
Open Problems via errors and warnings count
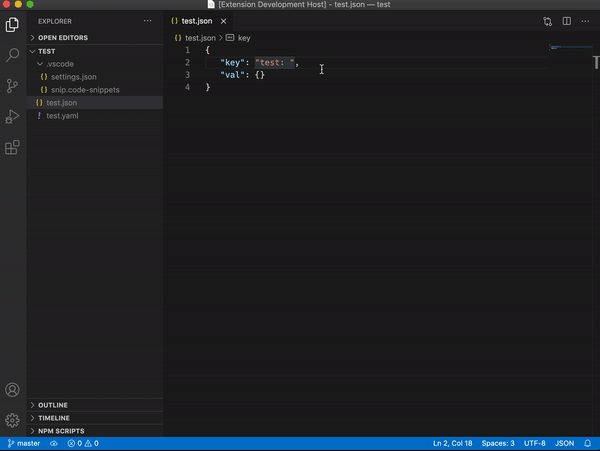[x=83, y=443]
